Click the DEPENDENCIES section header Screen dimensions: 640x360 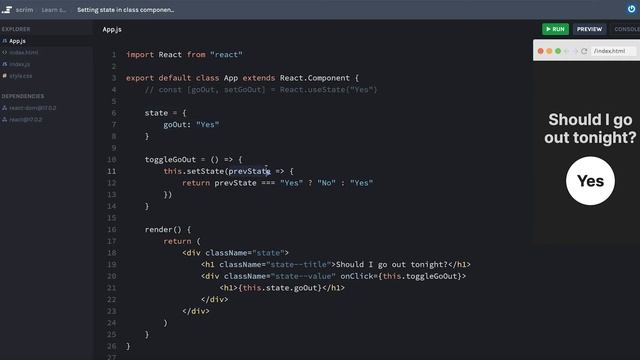[22, 96]
